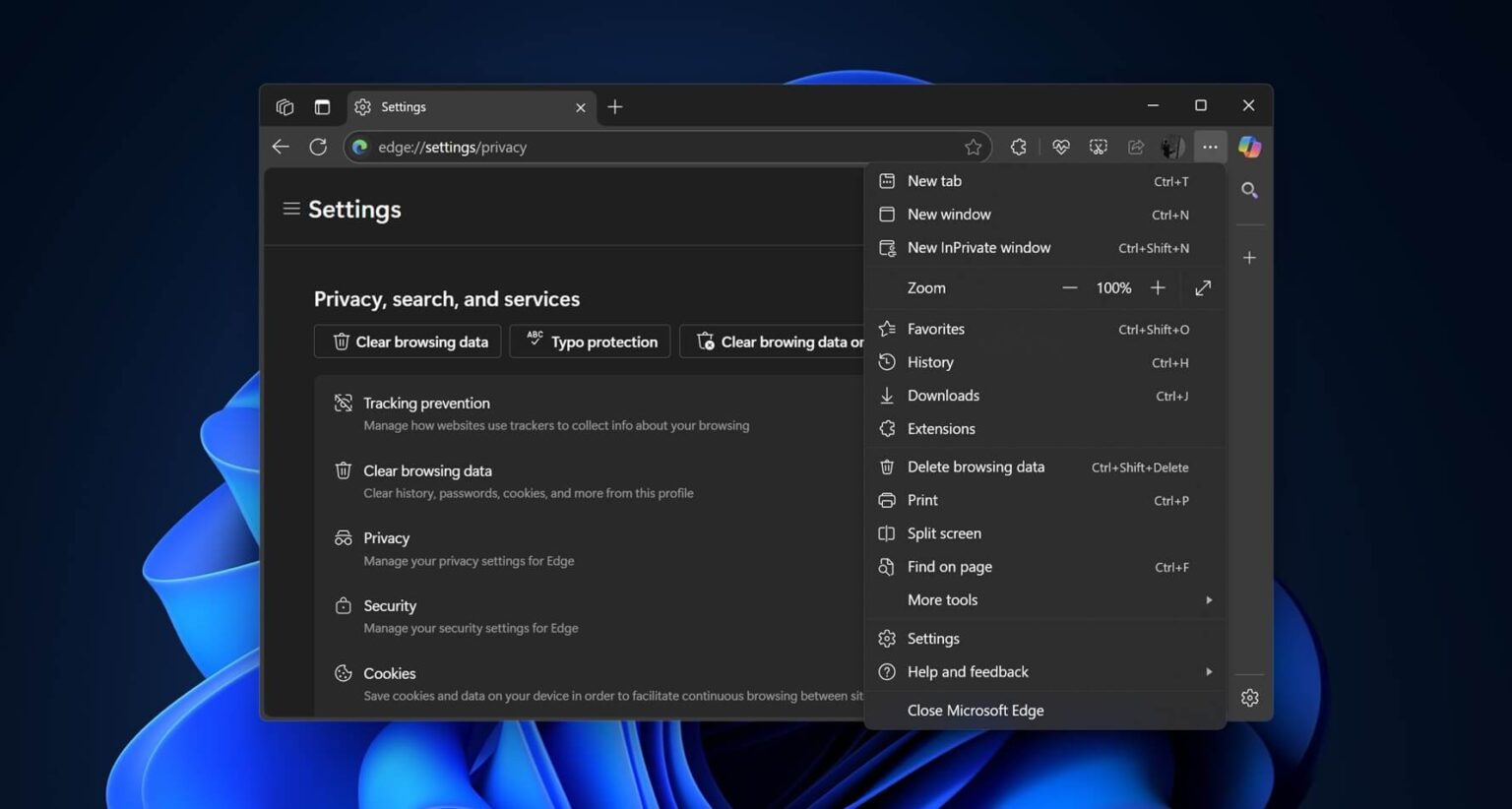Open Web capture with the scissors icon
Viewport: 1512px width, 809px height.
(x=1098, y=146)
